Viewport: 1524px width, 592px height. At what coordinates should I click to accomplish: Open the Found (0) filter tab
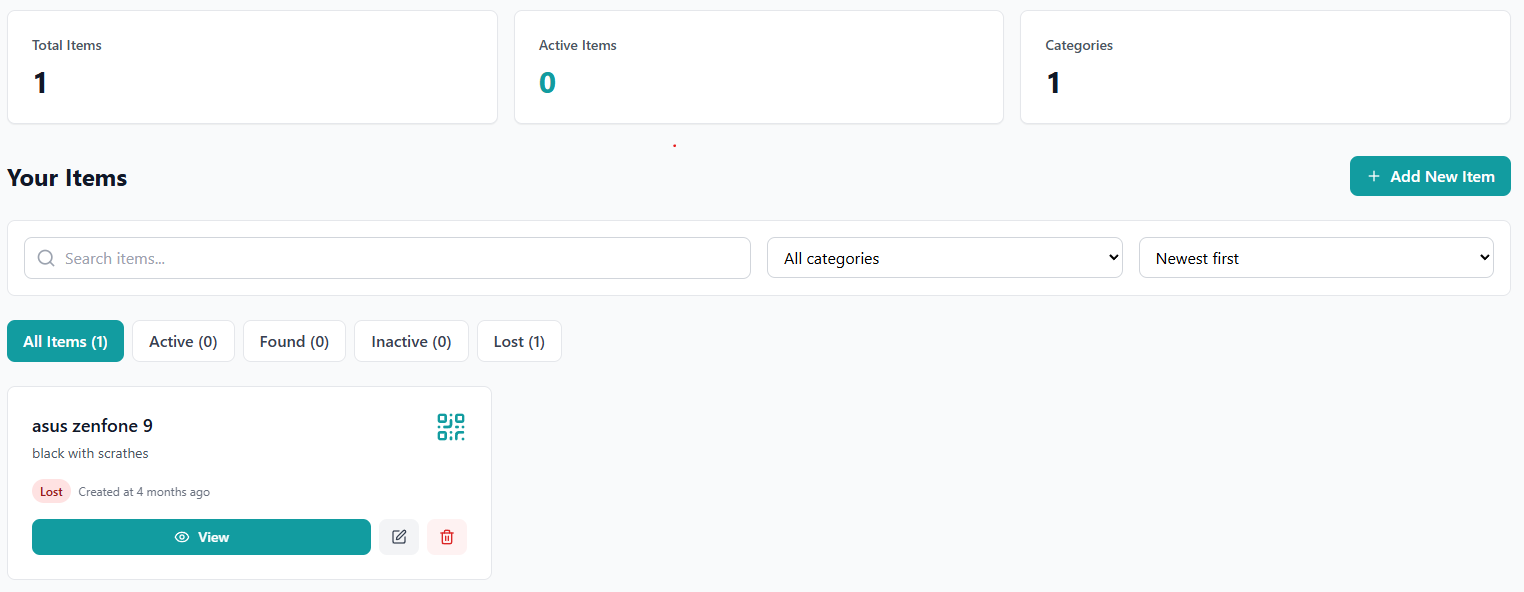tap(294, 341)
